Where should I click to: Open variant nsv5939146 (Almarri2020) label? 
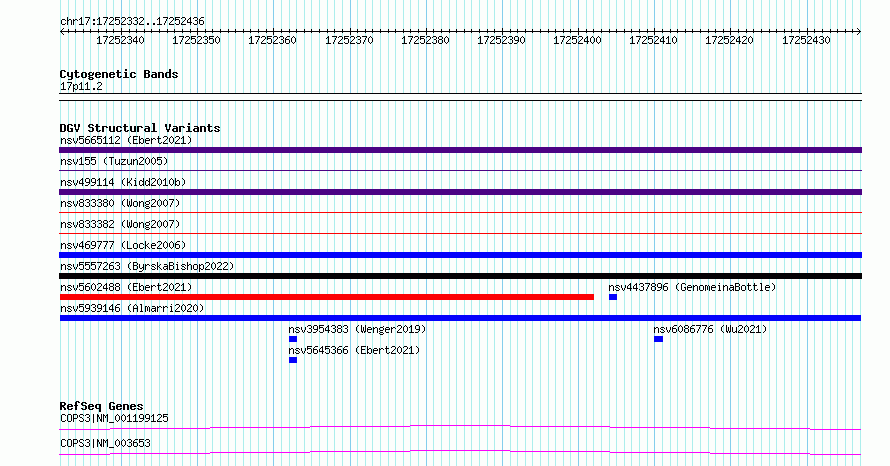click(132, 308)
